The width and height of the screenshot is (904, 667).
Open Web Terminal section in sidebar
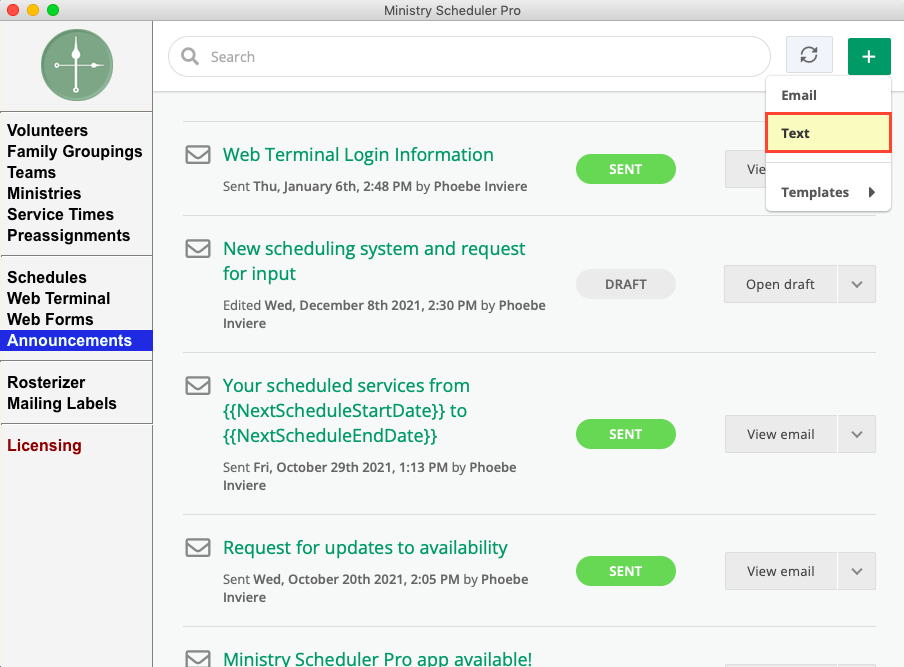58,299
